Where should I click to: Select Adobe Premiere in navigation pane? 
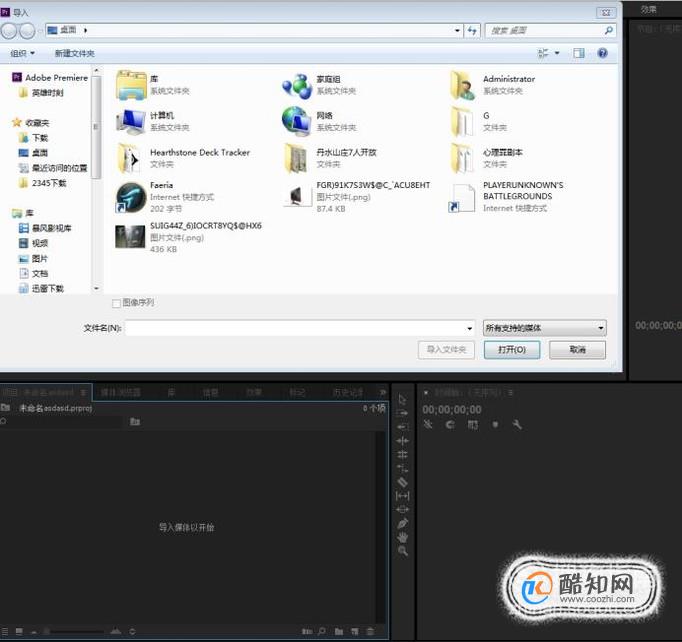click(x=50, y=77)
